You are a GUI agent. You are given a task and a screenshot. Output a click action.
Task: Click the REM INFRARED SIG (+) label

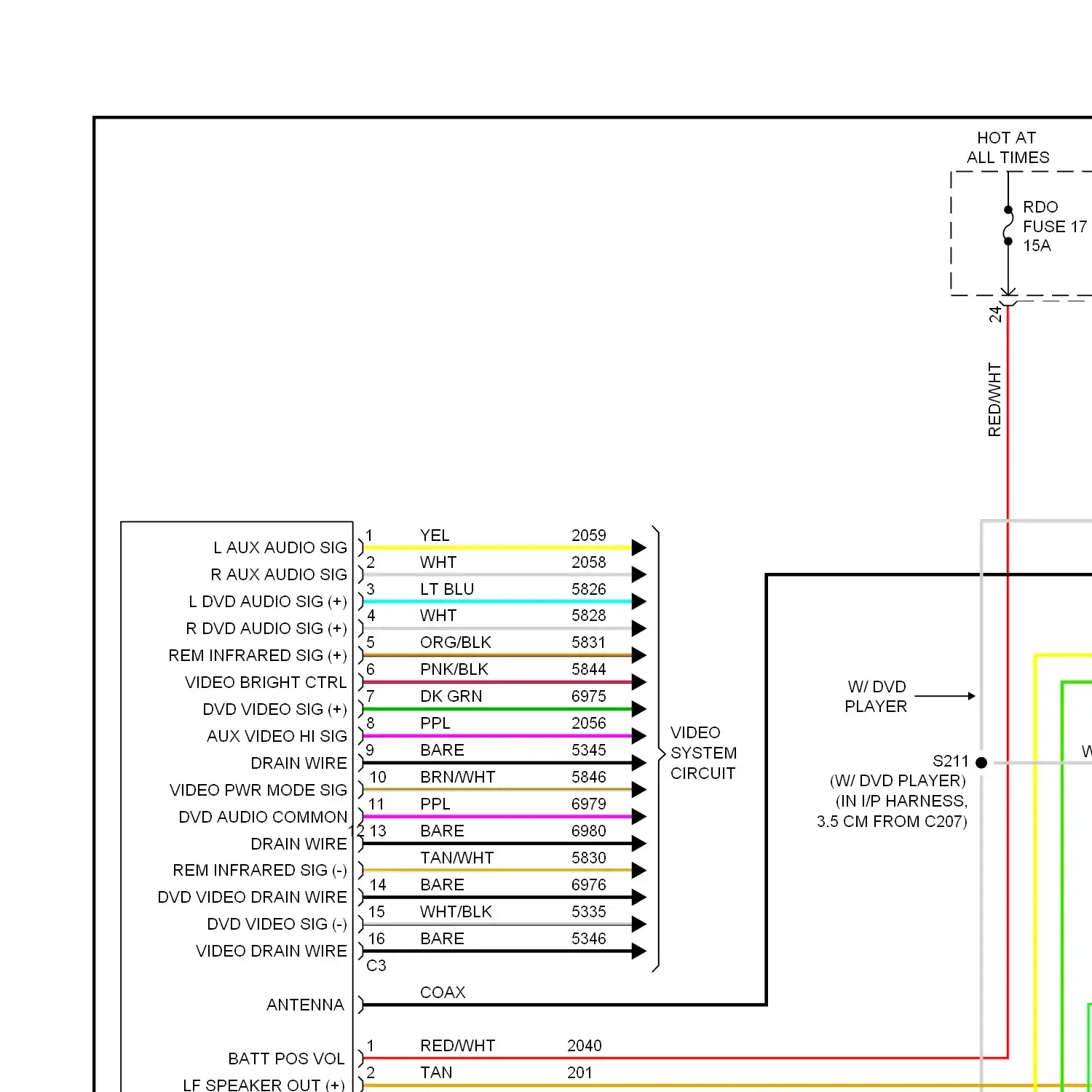(x=258, y=655)
